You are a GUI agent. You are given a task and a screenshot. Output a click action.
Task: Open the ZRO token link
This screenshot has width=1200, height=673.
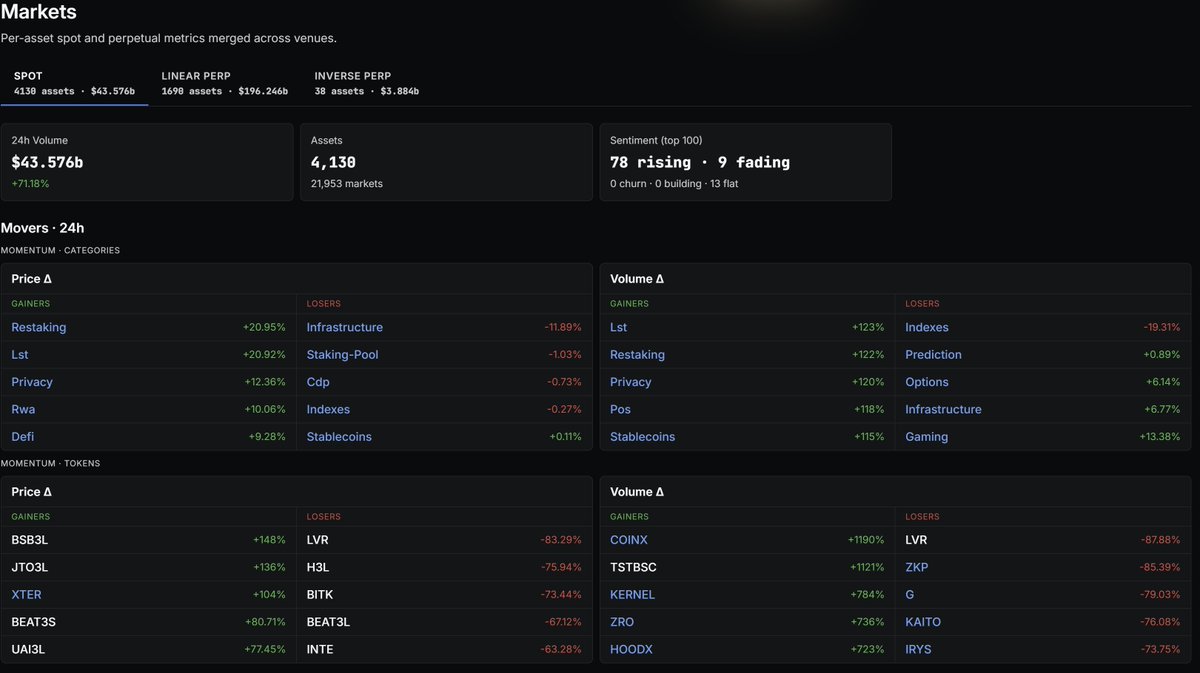click(622, 622)
